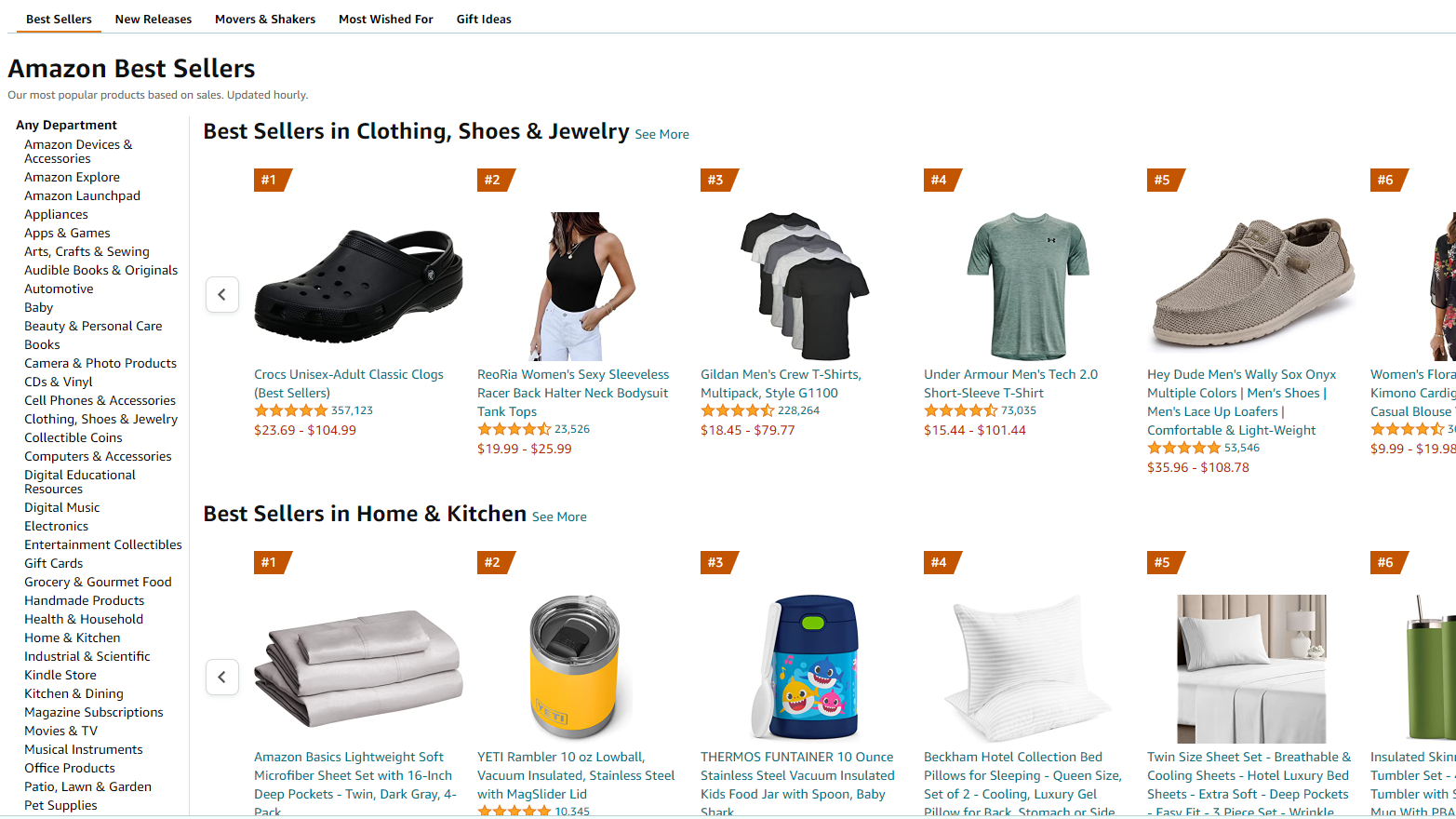Click the YETI Rambler tumbler image
This screenshot has width=1456, height=819.
pos(575,669)
